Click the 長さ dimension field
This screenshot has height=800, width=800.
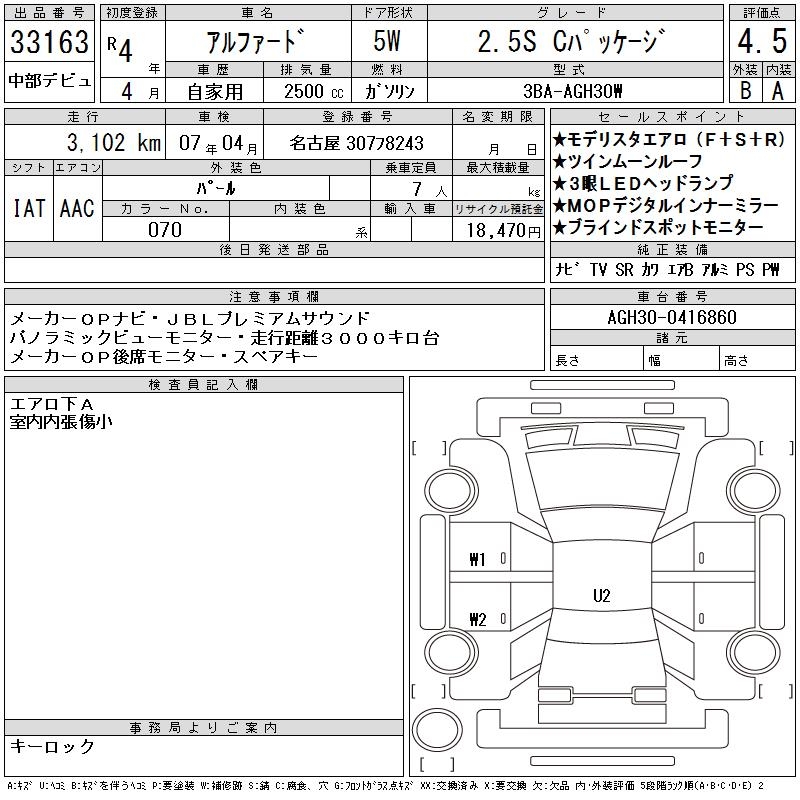[x=596, y=360]
